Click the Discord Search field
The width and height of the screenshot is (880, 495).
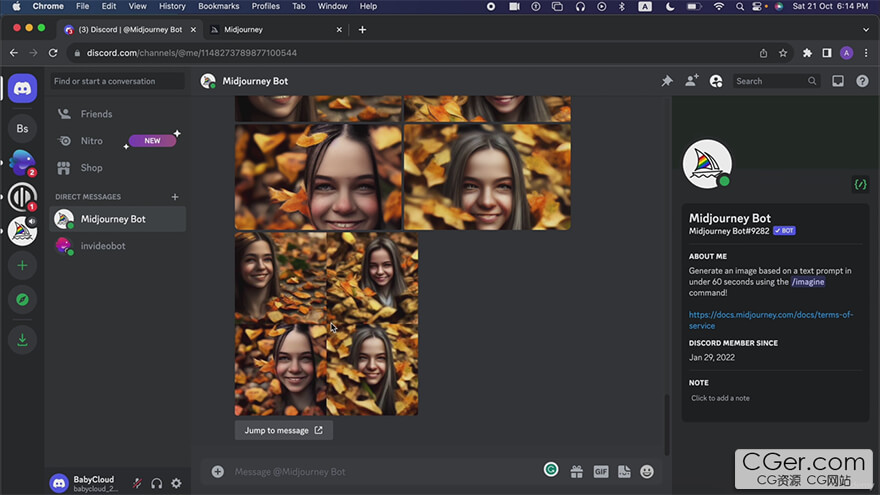point(776,81)
